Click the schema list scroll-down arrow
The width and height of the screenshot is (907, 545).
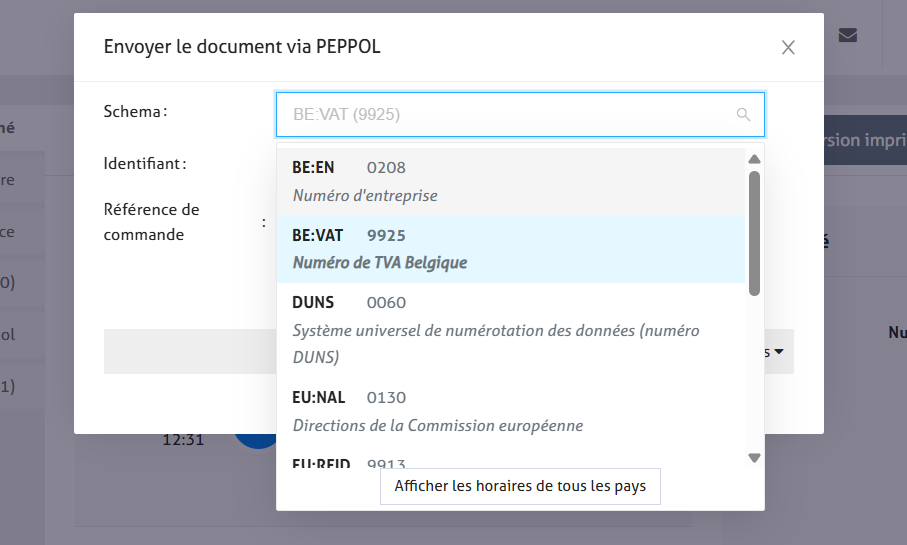tap(755, 458)
